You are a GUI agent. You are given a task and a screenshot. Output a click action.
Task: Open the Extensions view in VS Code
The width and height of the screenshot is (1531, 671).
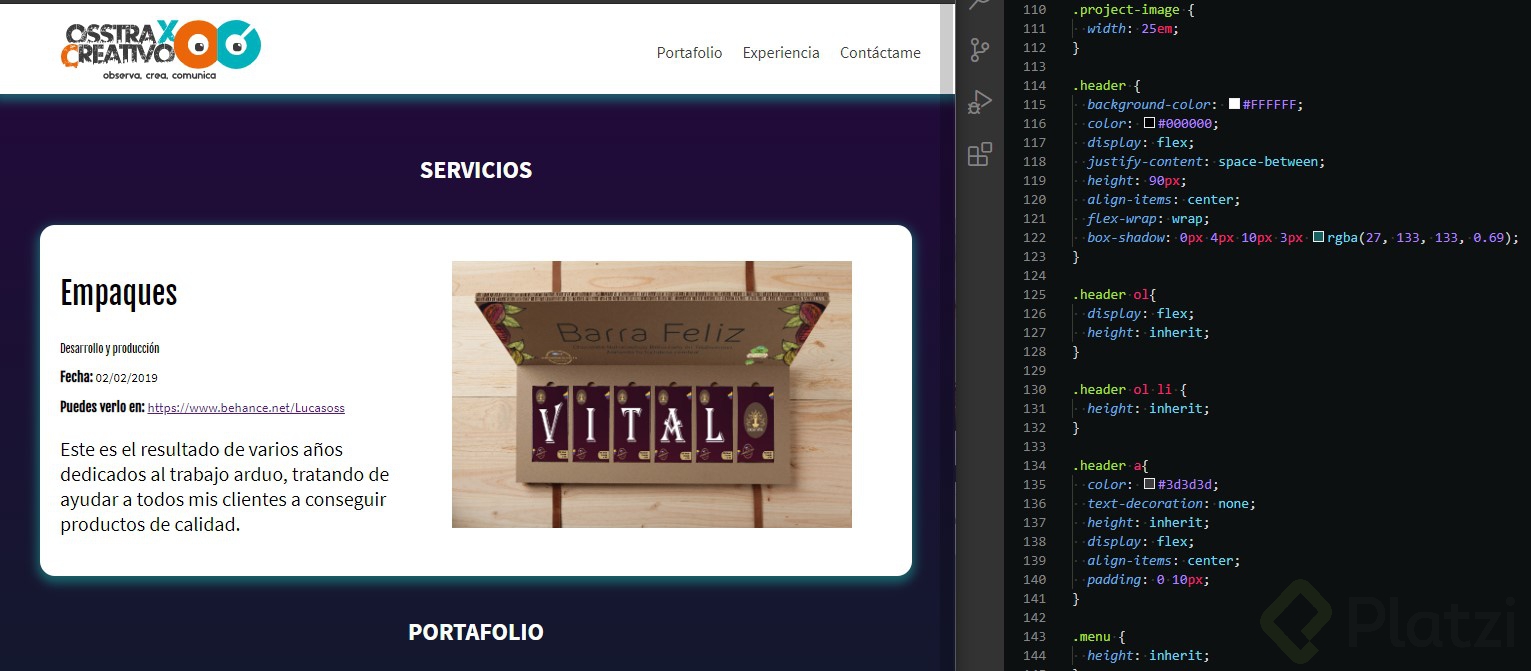click(980, 154)
